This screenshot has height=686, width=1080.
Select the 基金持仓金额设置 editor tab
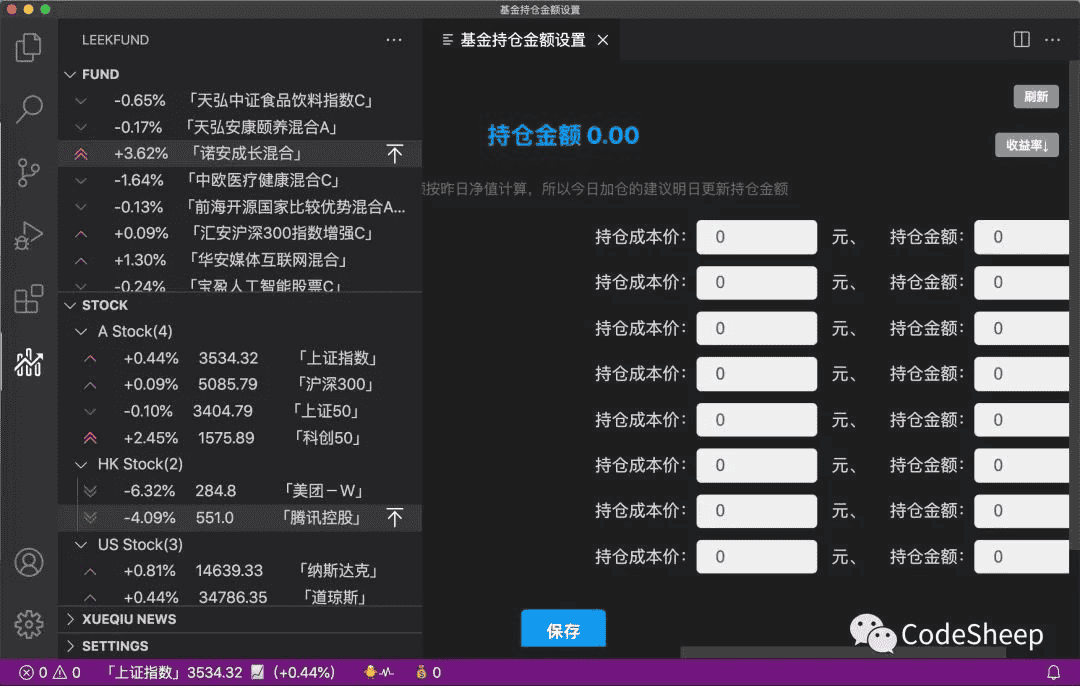[522, 41]
